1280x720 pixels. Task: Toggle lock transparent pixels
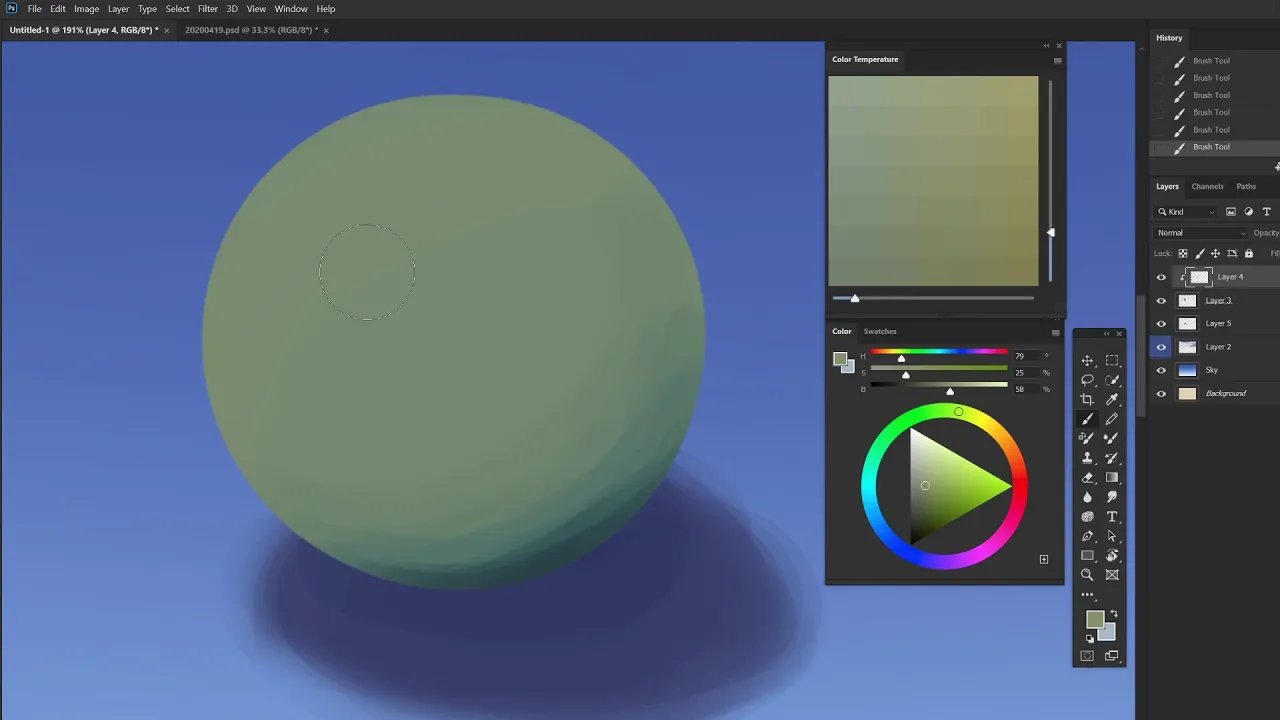[x=1183, y=254]
